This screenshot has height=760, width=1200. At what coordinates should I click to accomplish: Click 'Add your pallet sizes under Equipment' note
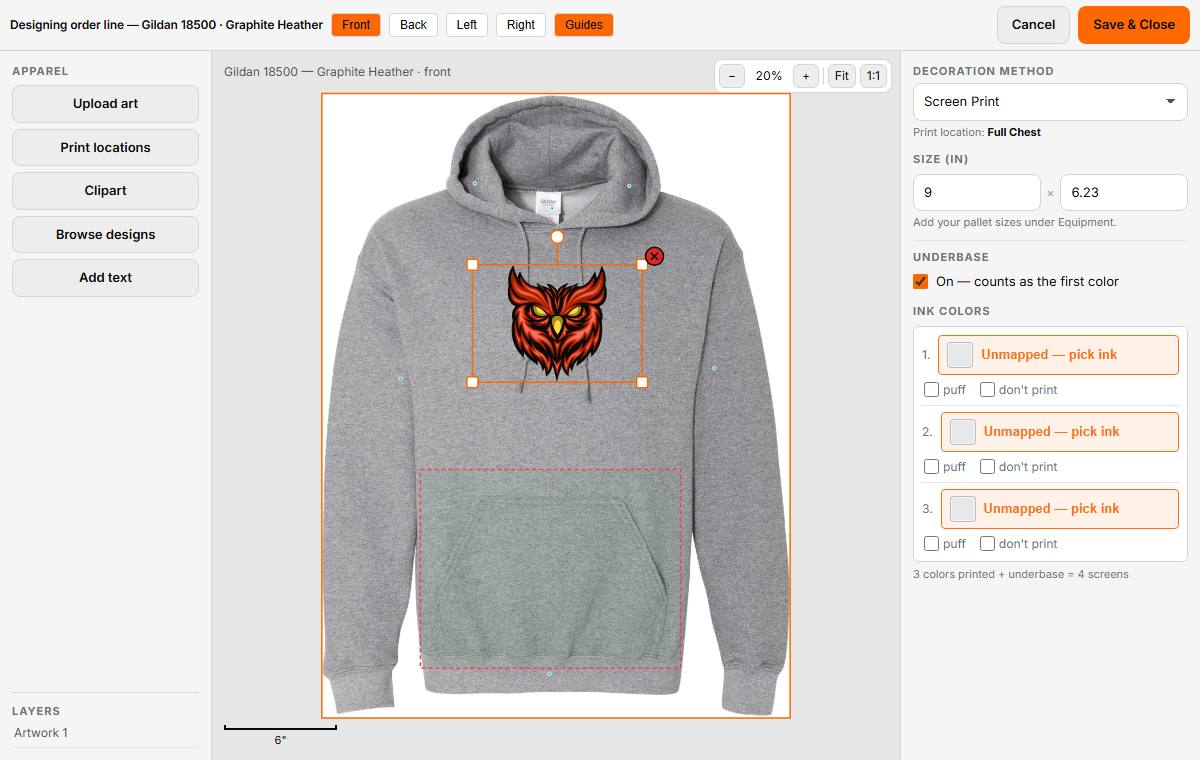point(1014,223)
